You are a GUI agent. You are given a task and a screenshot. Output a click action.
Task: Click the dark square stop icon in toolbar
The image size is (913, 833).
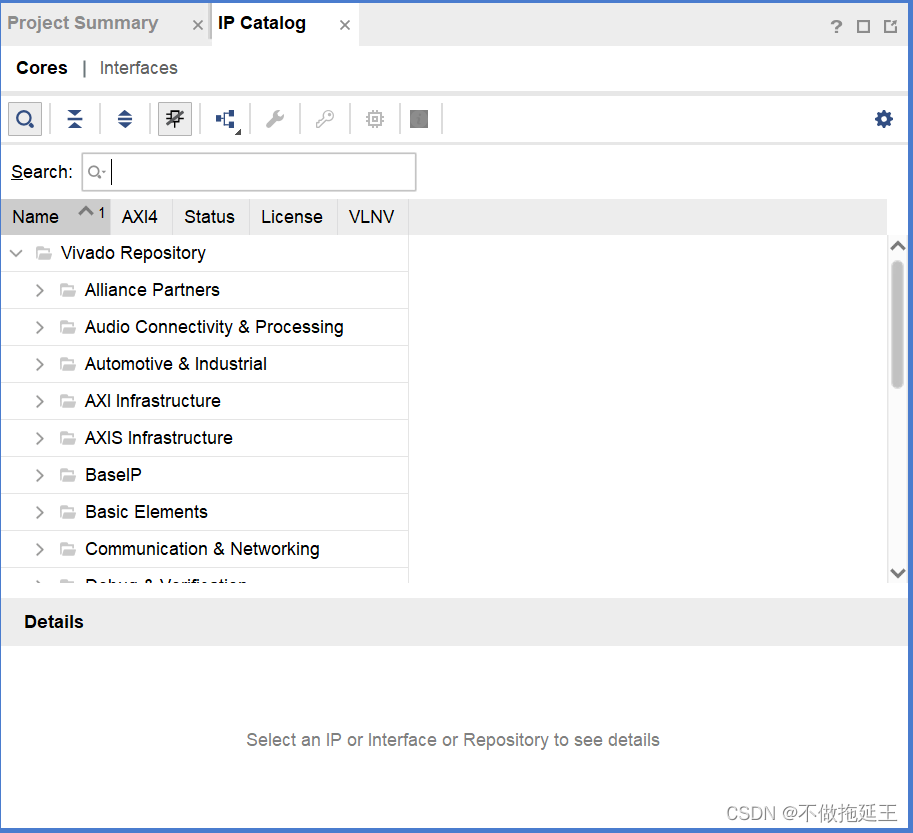(419, 119)
